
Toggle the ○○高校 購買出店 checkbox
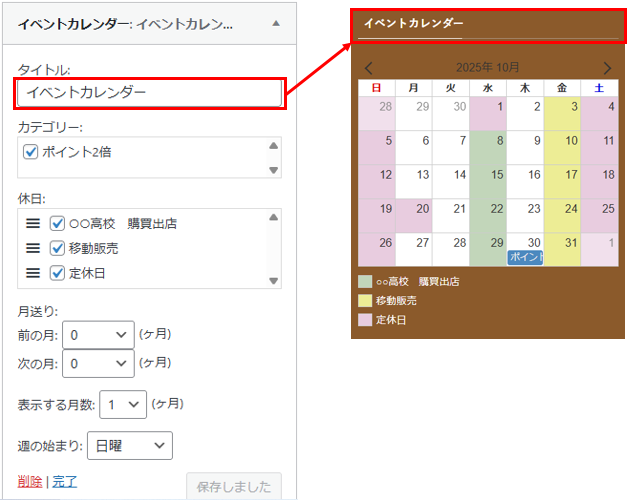pos(57,223)
